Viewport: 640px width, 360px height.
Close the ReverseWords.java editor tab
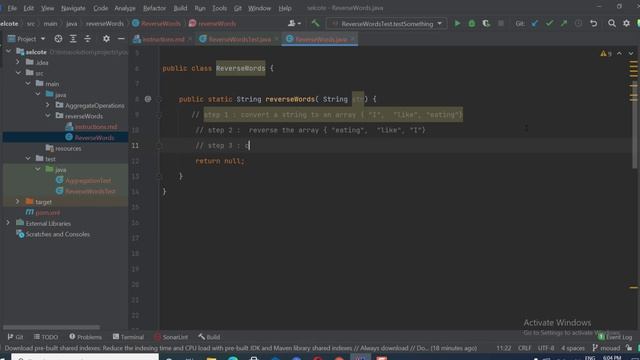[x=353, y=39]
